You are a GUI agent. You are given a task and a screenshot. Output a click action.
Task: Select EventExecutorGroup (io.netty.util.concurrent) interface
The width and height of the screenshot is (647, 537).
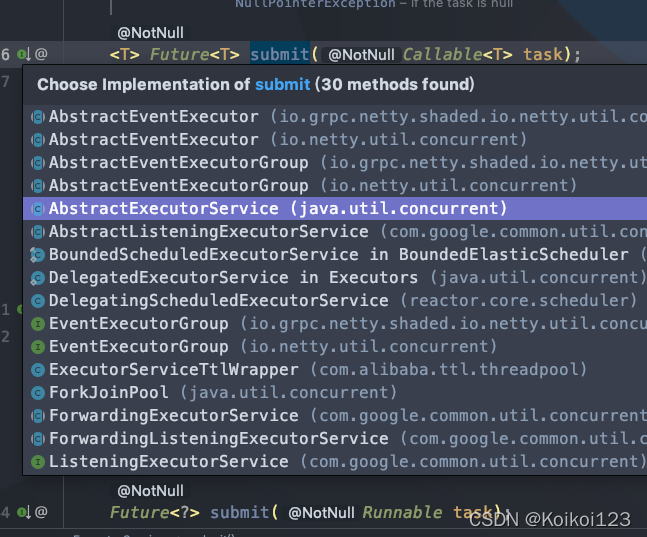[335, 347]
